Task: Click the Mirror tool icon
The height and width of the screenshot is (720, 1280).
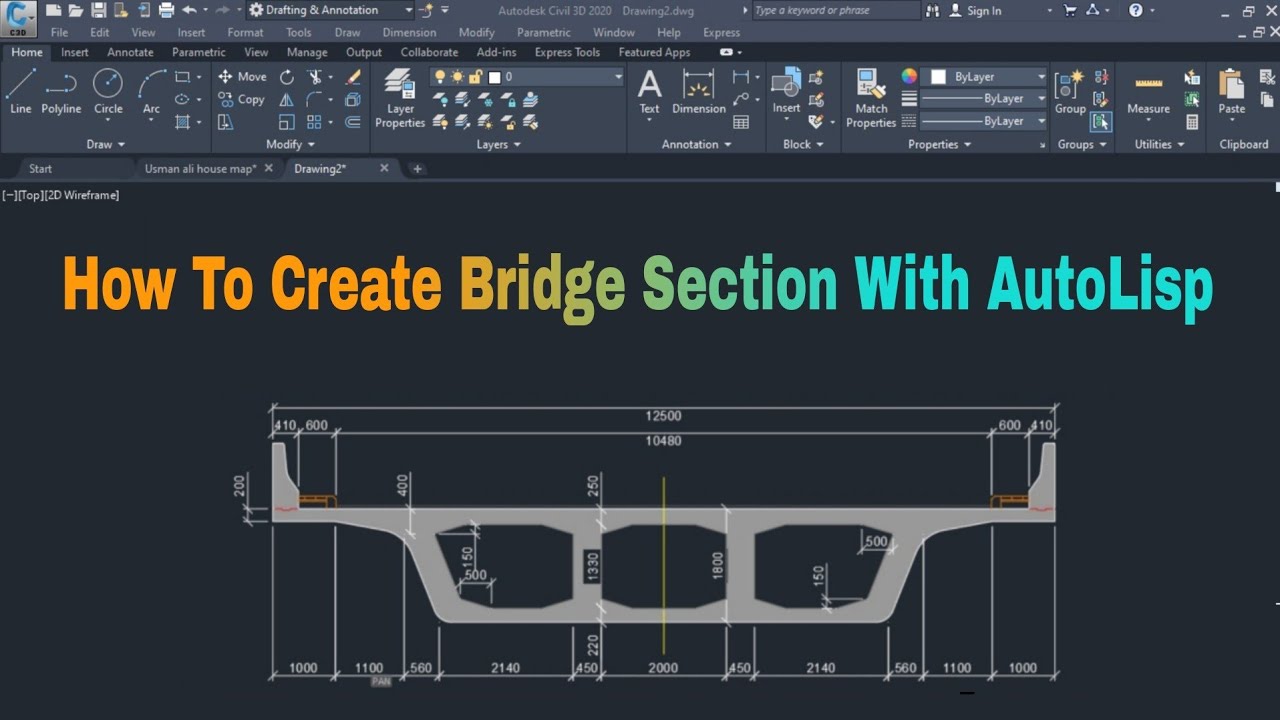Action: tap(287, 99)
